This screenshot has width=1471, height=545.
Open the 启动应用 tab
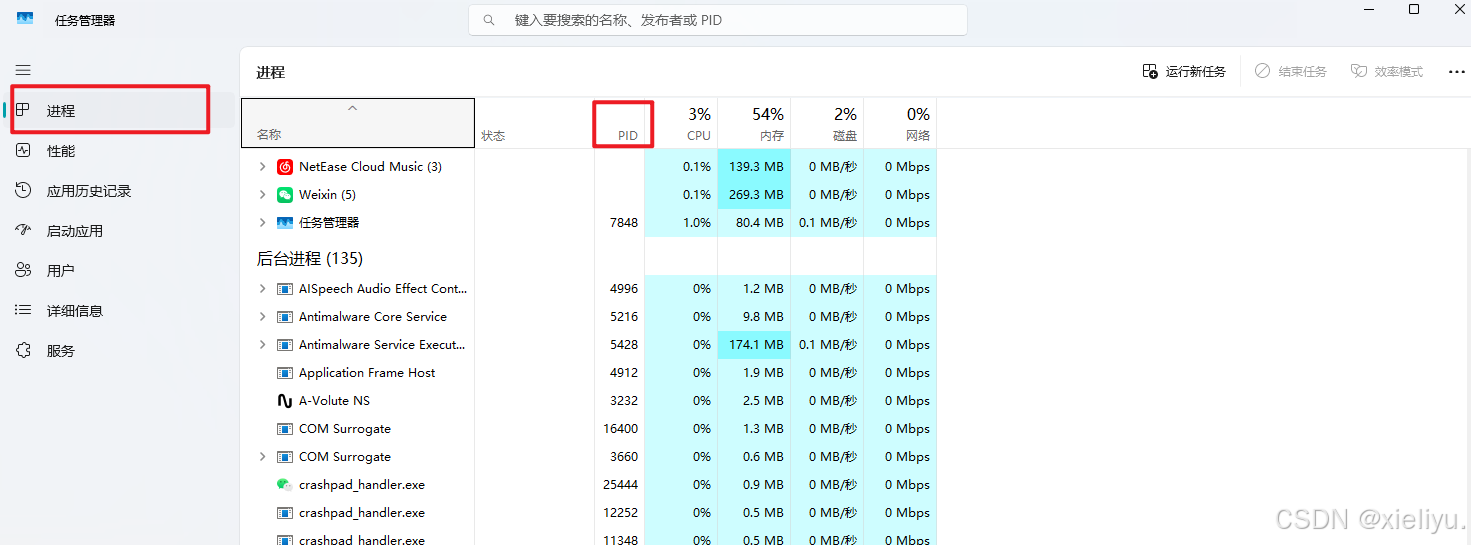pyautogui.click(x=118, y=231)
